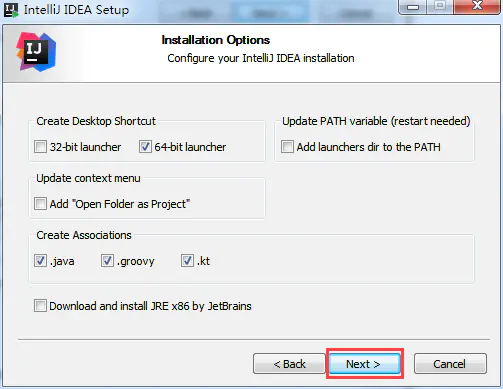The height and width of the screenshot is (389, 503).
Task: Click the maximize button in the title bar
Action: coord(440,7)
